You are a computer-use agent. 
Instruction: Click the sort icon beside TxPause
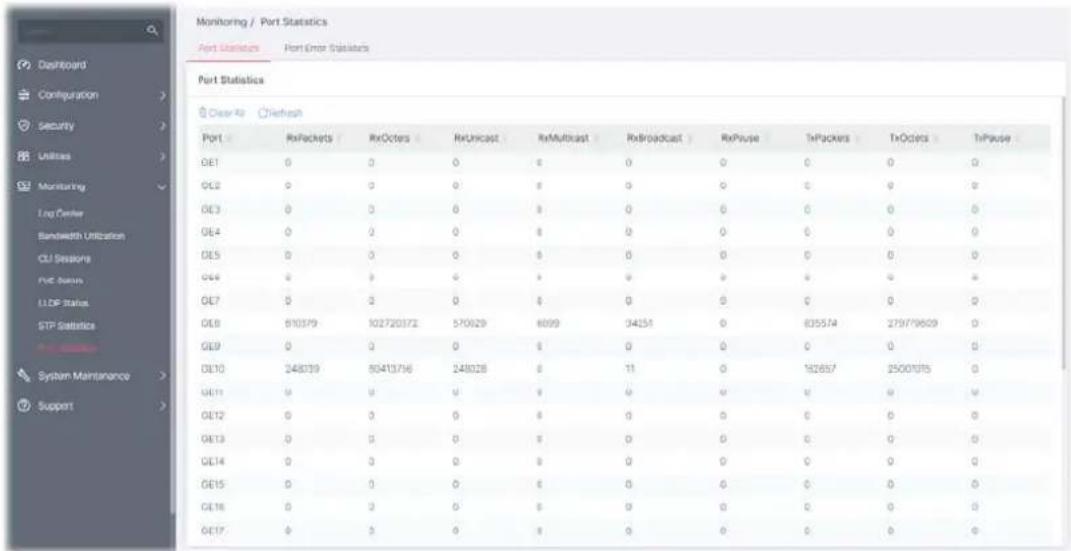tap(1018, 139)
